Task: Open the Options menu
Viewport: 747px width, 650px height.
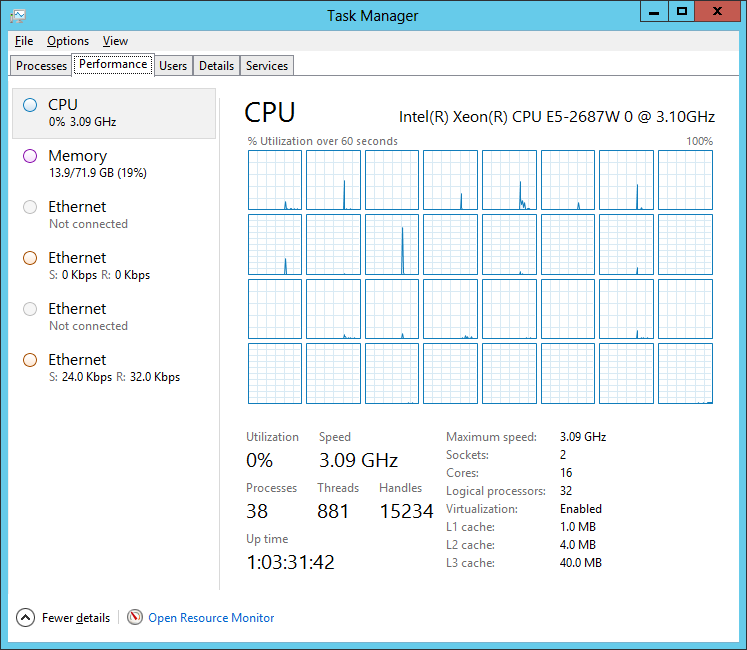Action: (x=68, y=41)
